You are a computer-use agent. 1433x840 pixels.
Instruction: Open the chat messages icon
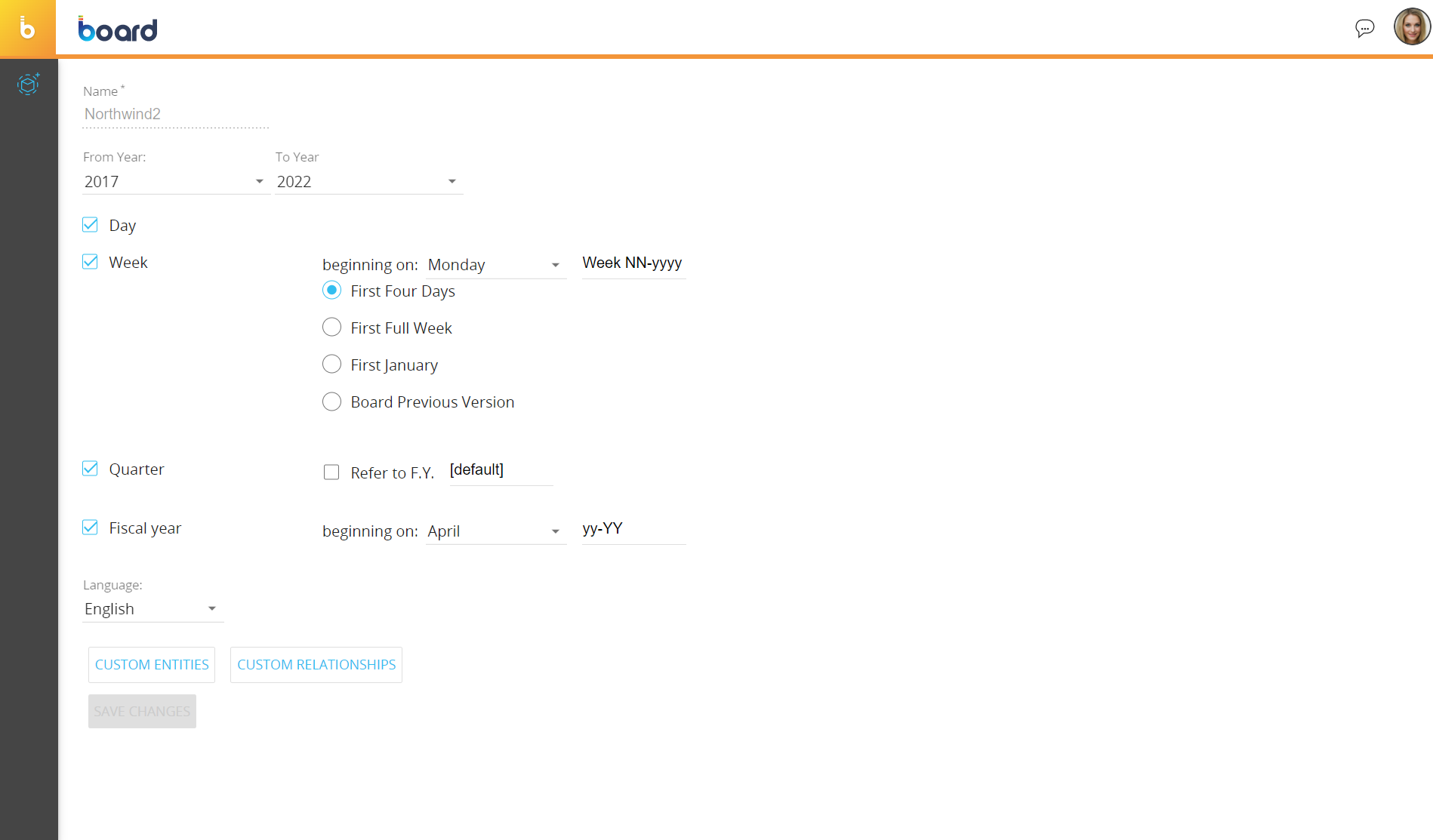[x=1364, y=29]
